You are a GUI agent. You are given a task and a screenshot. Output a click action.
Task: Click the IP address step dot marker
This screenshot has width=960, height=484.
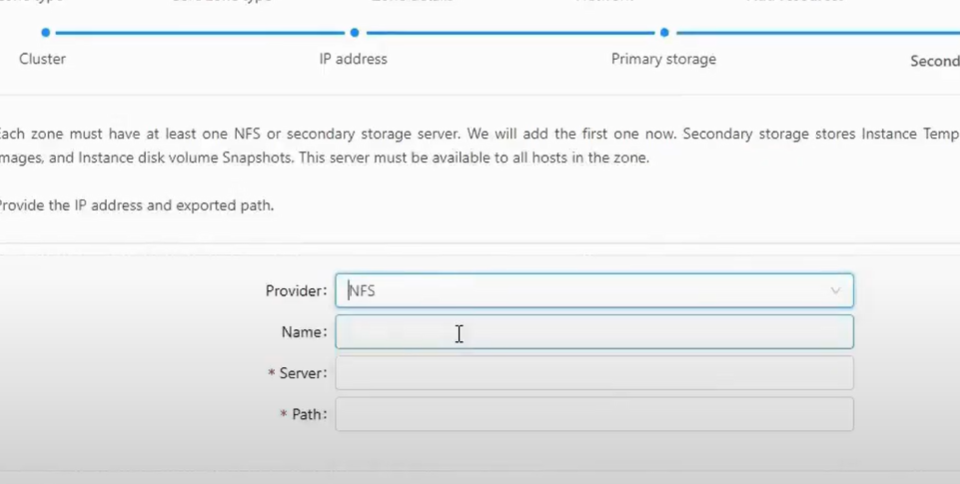pyautogui.click(x=354, y=32)
